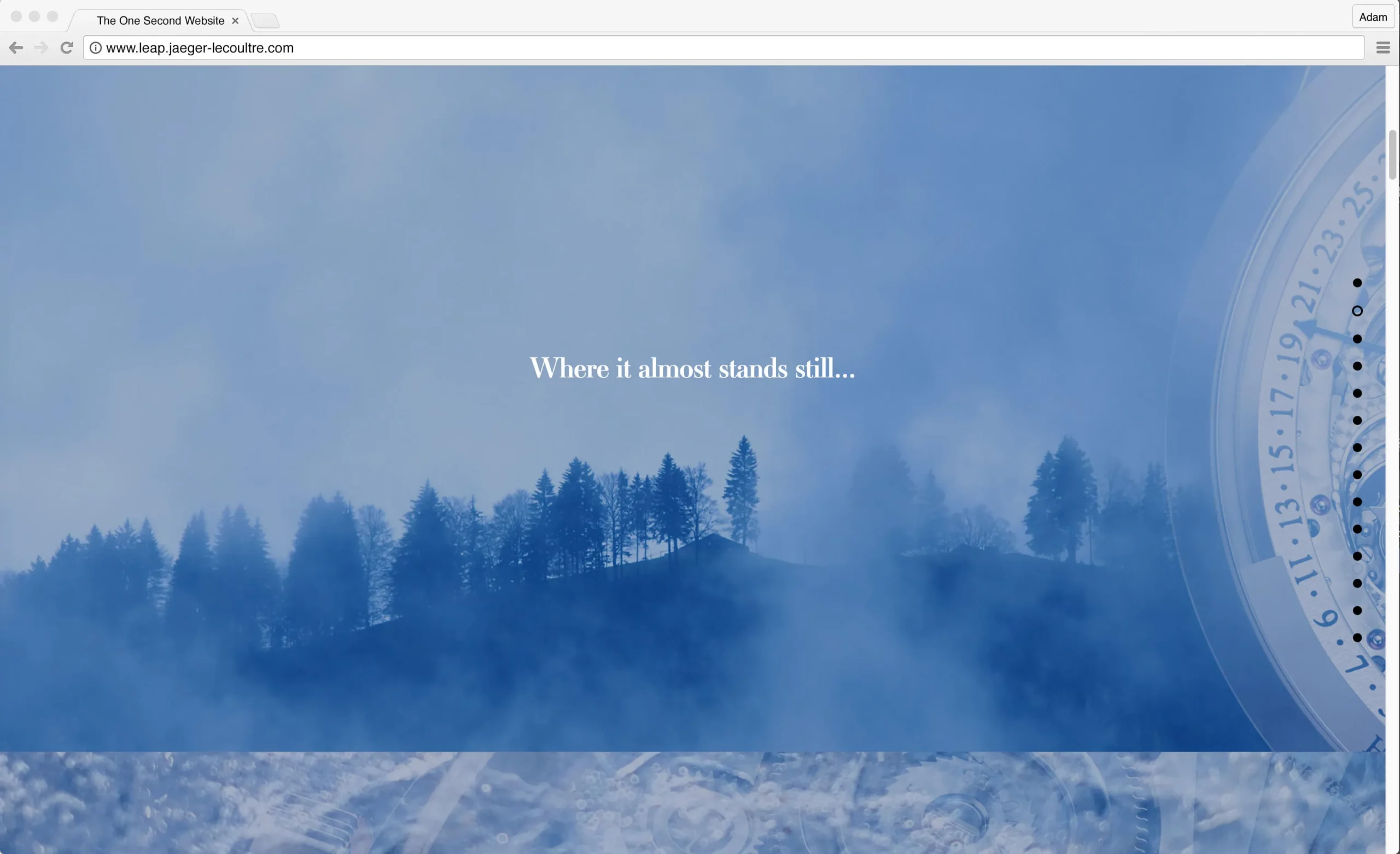This screenshot has width=1400, height=854.
Task: Click the new tab plus icon
Action: [x=262, y=20]
